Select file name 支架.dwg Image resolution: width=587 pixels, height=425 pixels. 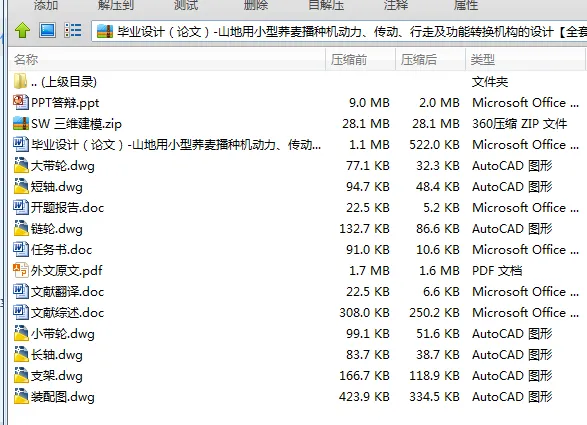tap(57, 376)
